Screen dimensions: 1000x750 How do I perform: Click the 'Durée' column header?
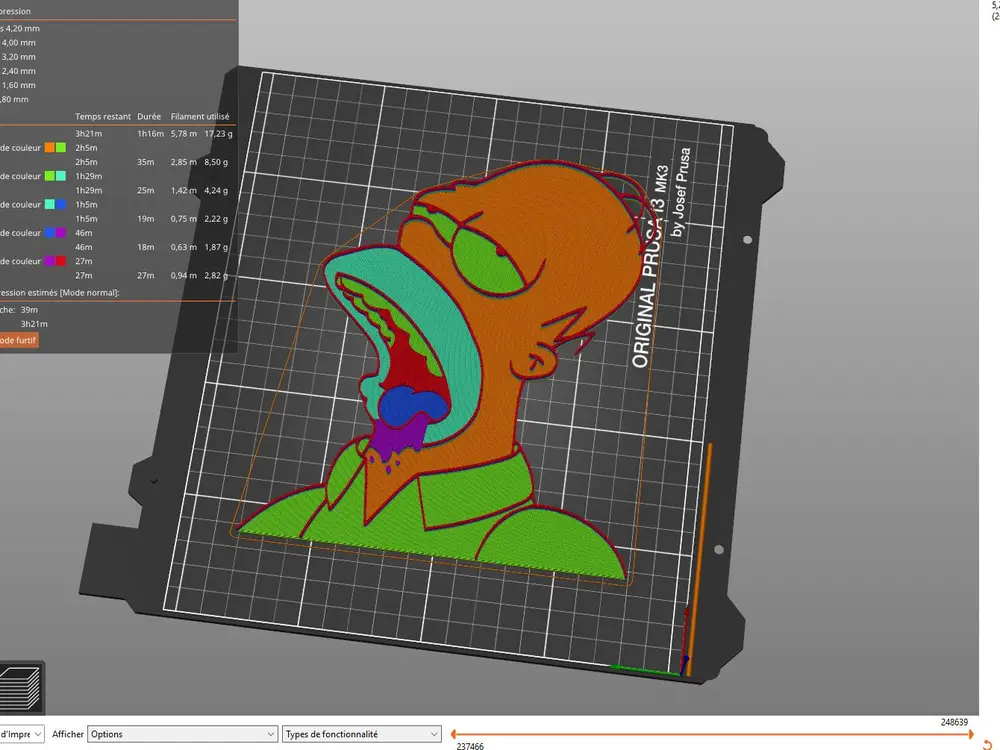(149, 116)
